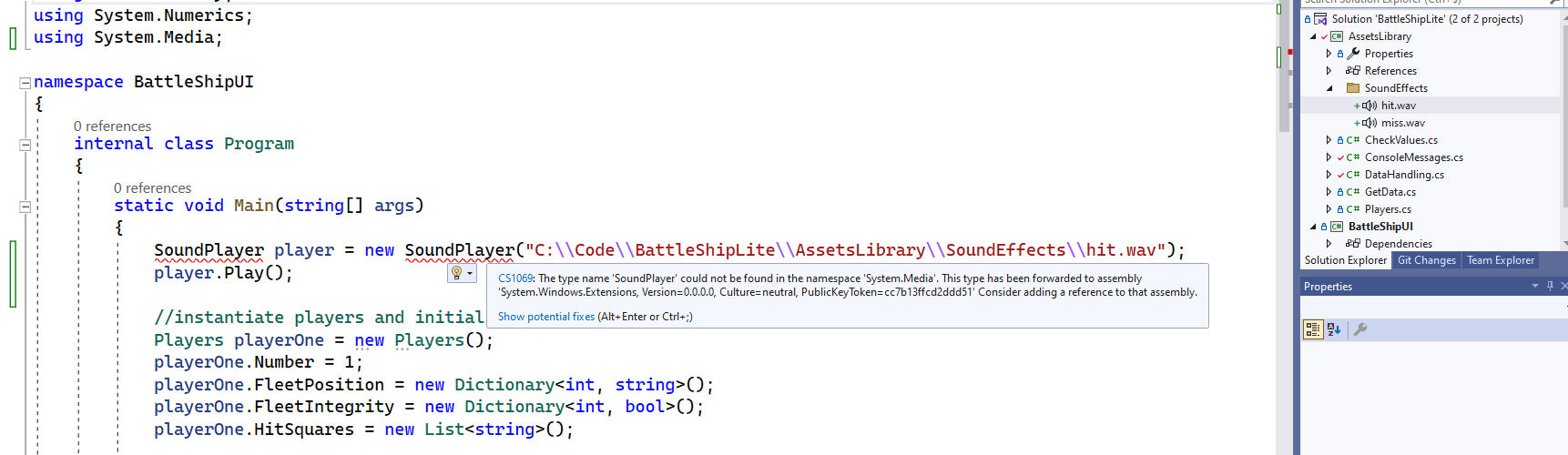Select Alphabetical sort in Properties panel

(x=1334, y=329)
